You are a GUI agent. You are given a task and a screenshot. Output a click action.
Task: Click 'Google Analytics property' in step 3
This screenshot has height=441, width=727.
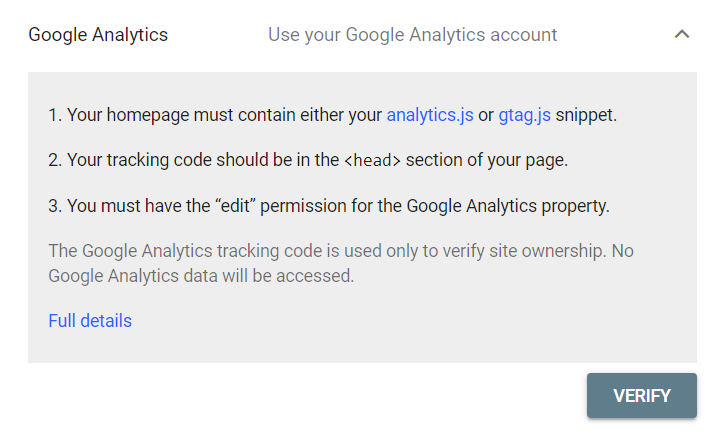point(508,205)
